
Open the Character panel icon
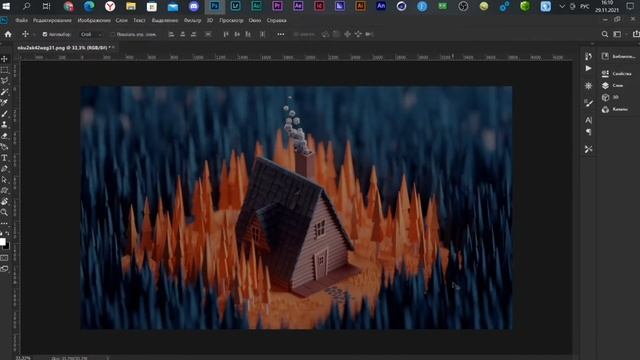pos(588,120)
